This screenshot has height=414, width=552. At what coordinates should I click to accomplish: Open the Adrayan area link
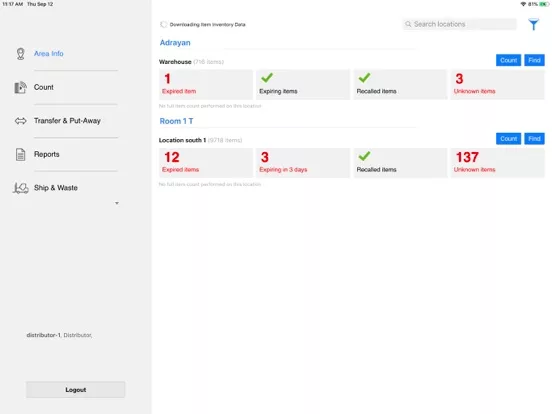click(175, 43)
